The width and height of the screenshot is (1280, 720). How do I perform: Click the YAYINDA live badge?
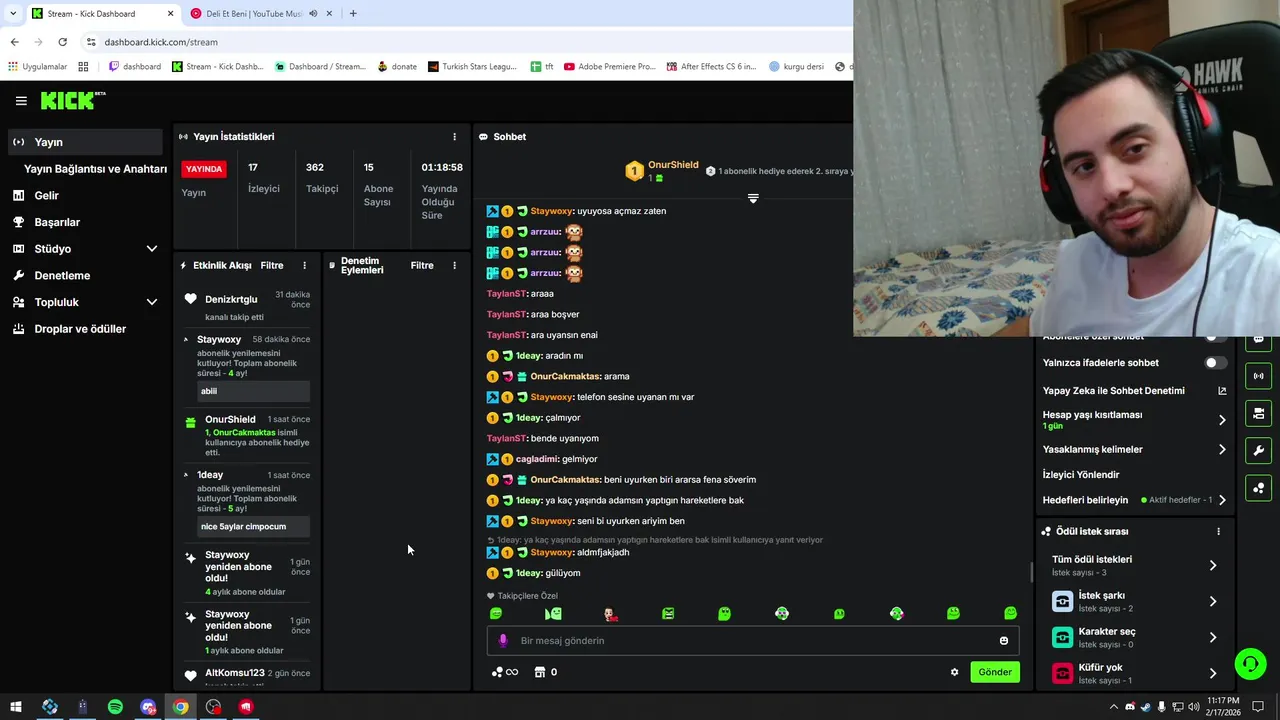coord(204,169)
